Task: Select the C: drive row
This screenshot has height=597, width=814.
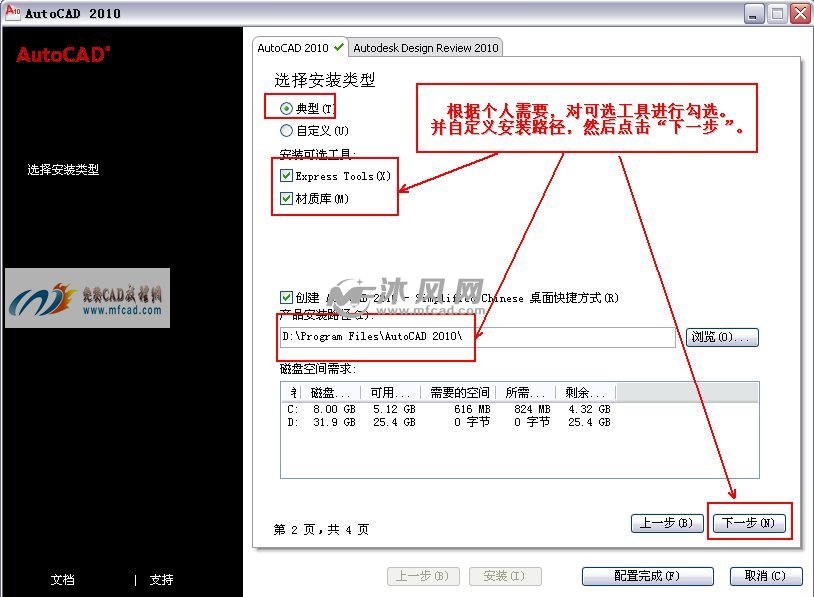Action: click(449, 409)
